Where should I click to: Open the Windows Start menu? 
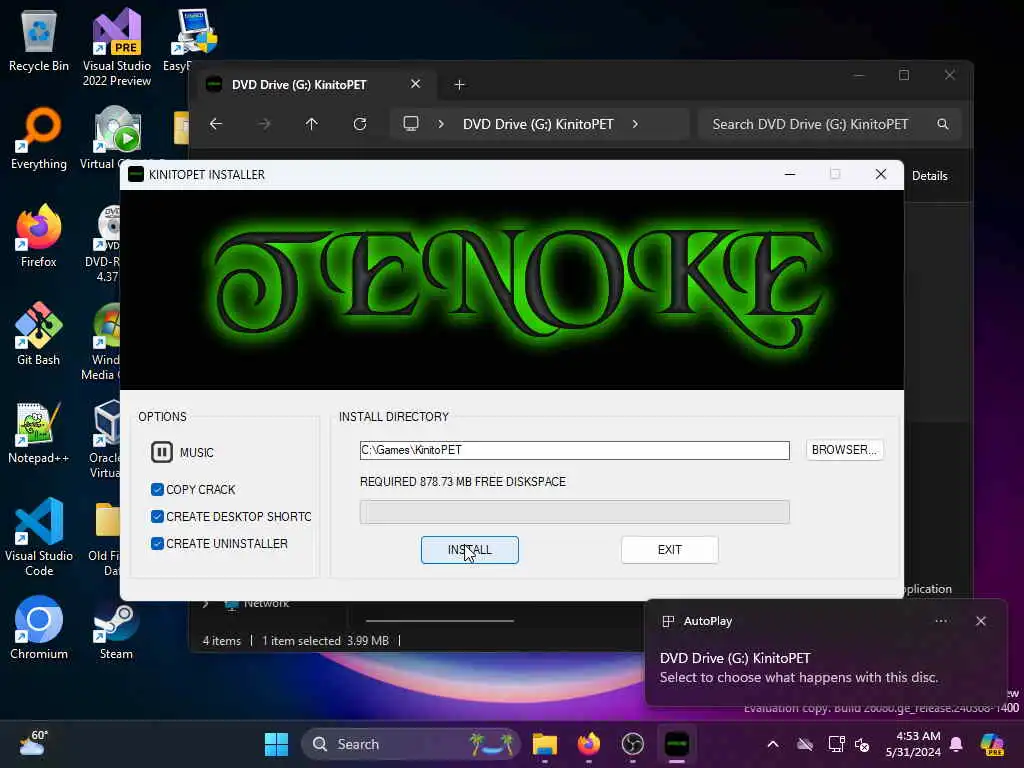click(x=276, y=744)
